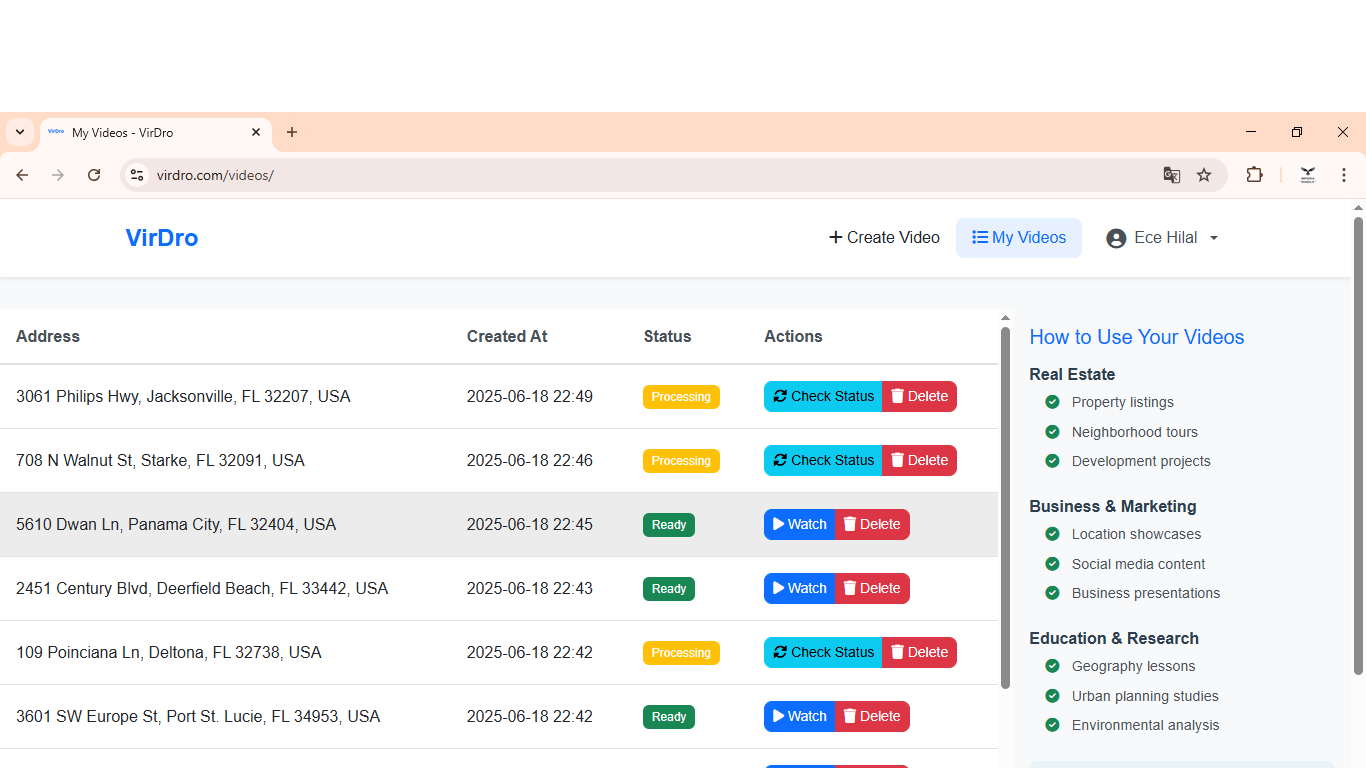The height and width of the screenshot is (768, 1366).
Task: Click the VirDro logo link
Action: pyautogui.click(x=162, y=238)
